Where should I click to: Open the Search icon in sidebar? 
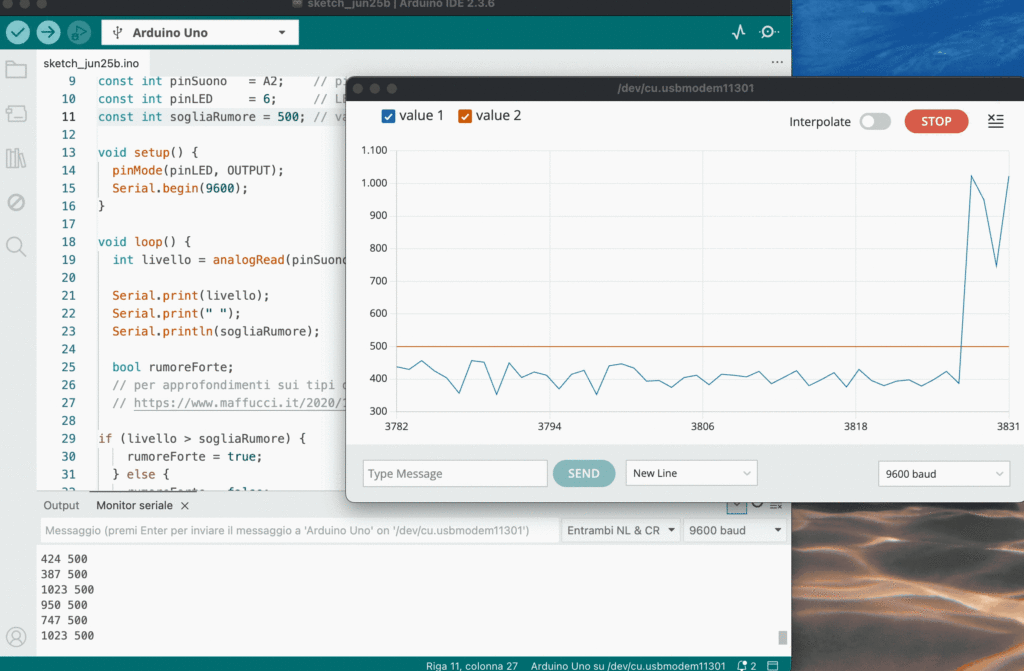(16, 246)
